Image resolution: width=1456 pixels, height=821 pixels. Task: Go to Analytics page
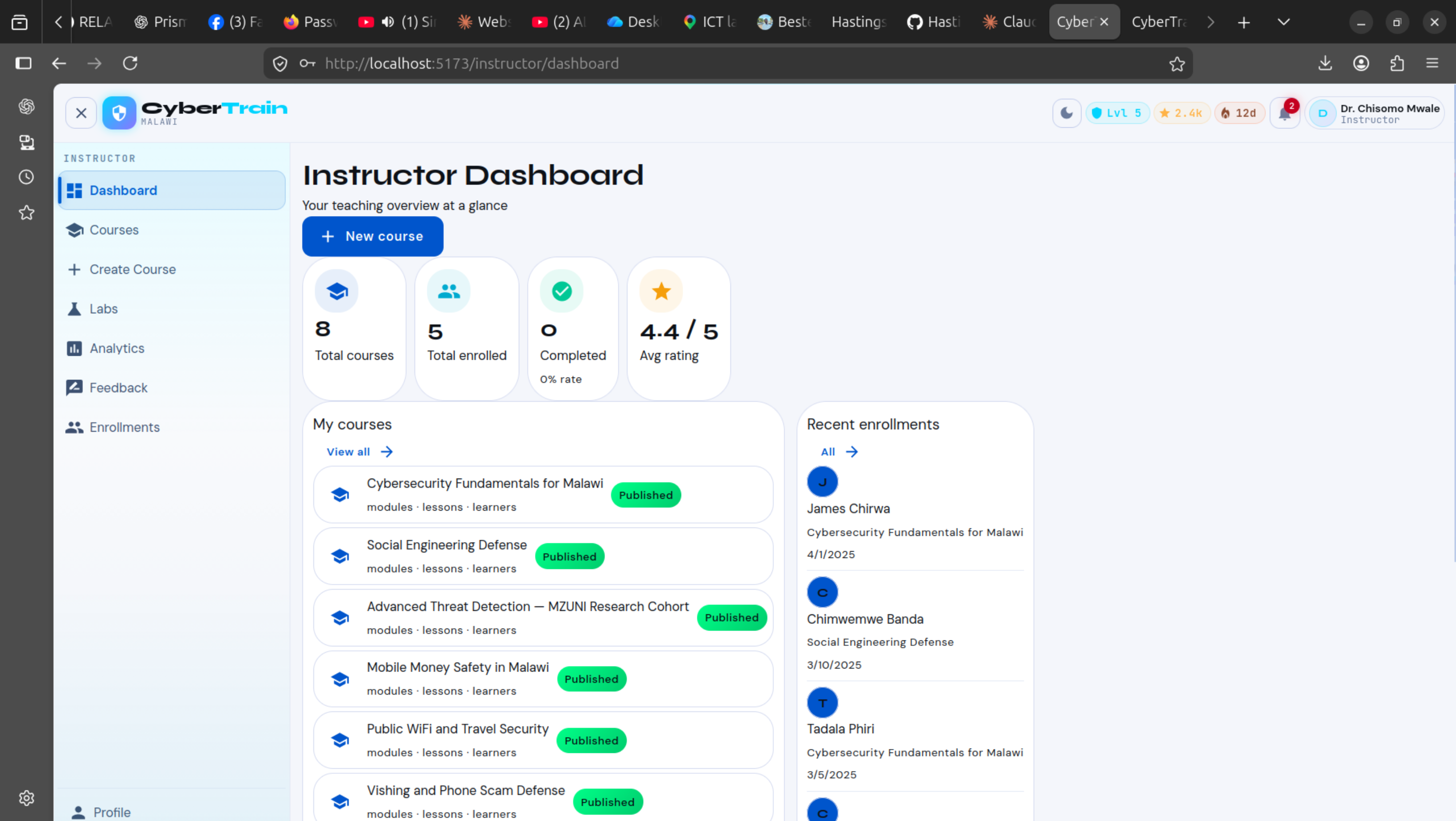click(172, 349)
